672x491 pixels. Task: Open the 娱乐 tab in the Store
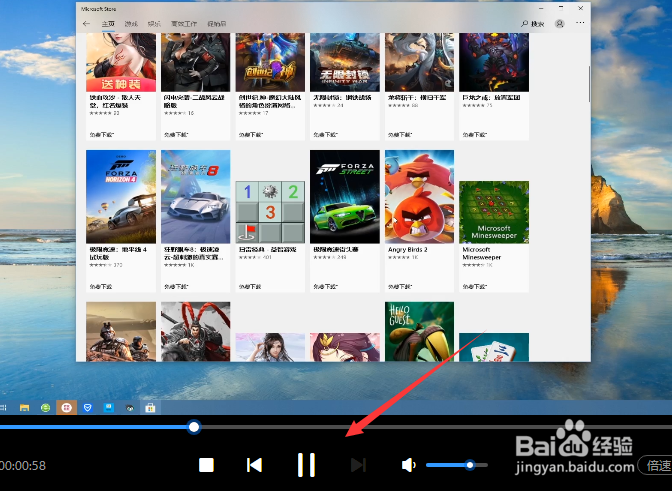click(154, 24)
